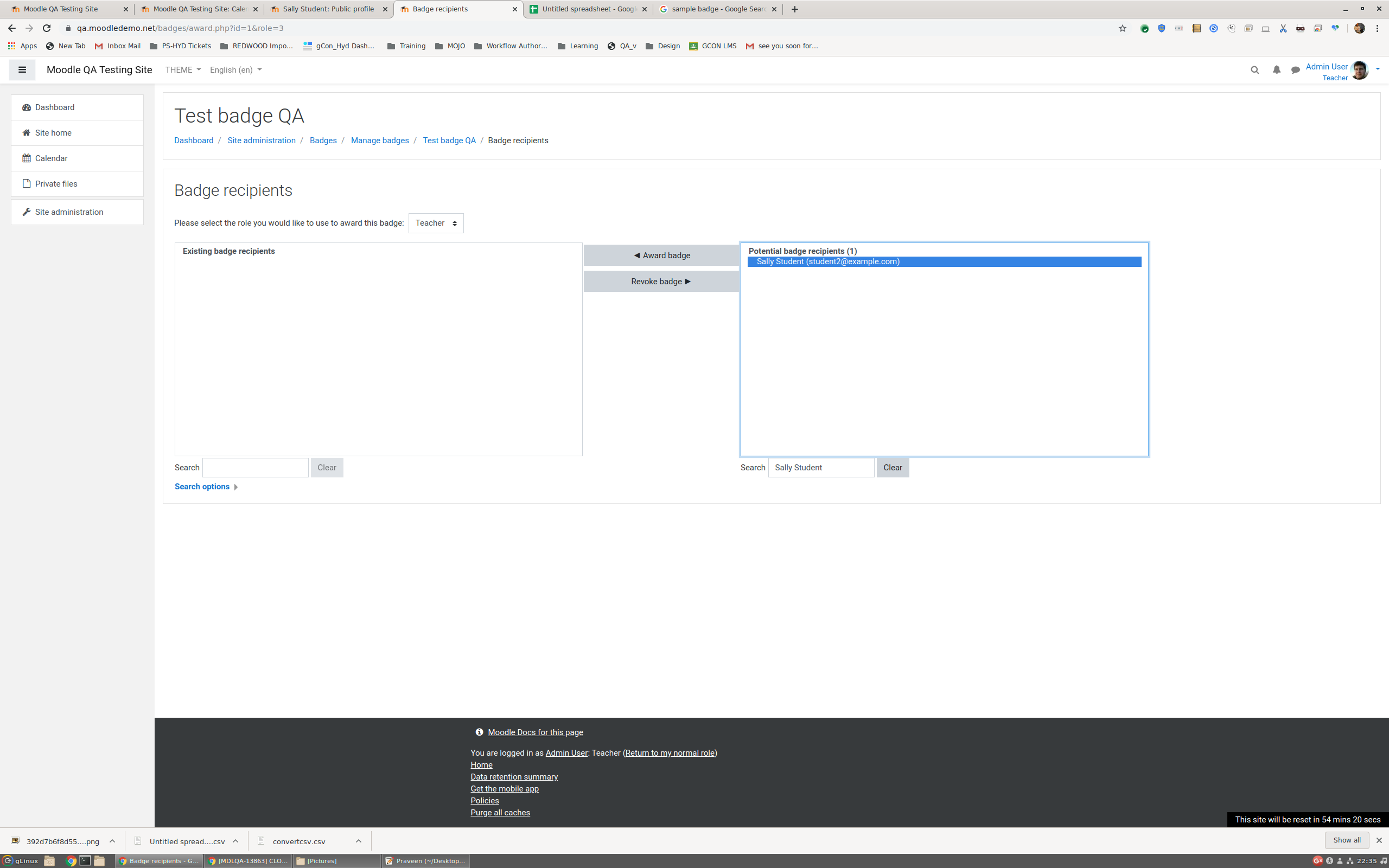Switch to the Moodle QA Testing Site: Calendar tab
The height and width of the screenshot is (868, 1389).
click(x=199, y=9)
